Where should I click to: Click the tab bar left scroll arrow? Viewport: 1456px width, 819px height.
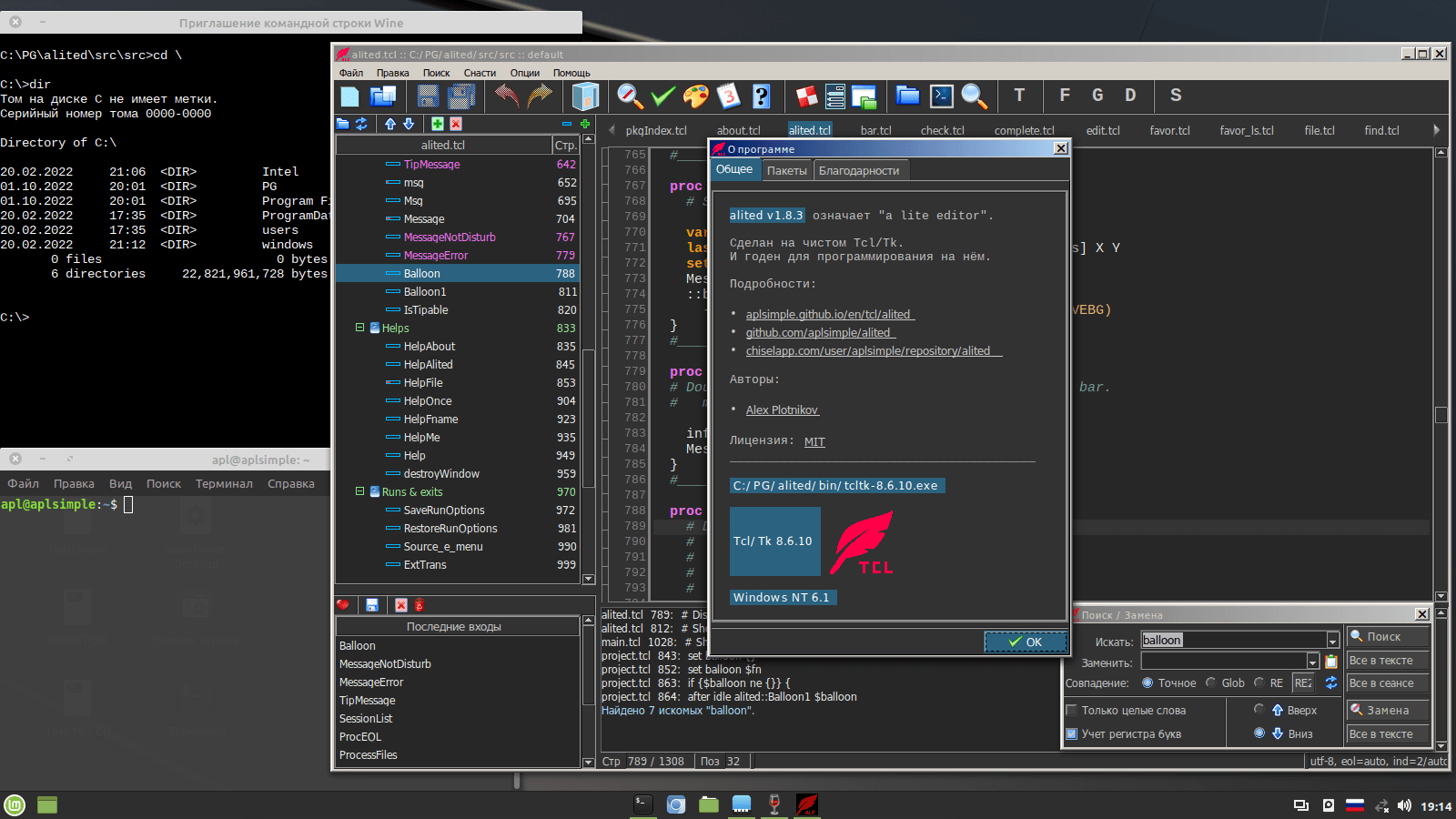click(612, 130)
